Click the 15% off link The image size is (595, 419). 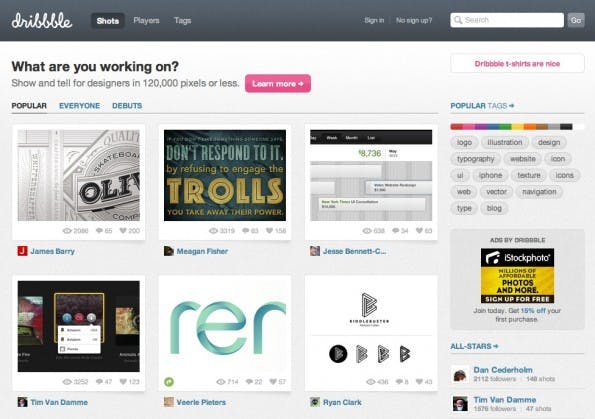coord(533,310)
